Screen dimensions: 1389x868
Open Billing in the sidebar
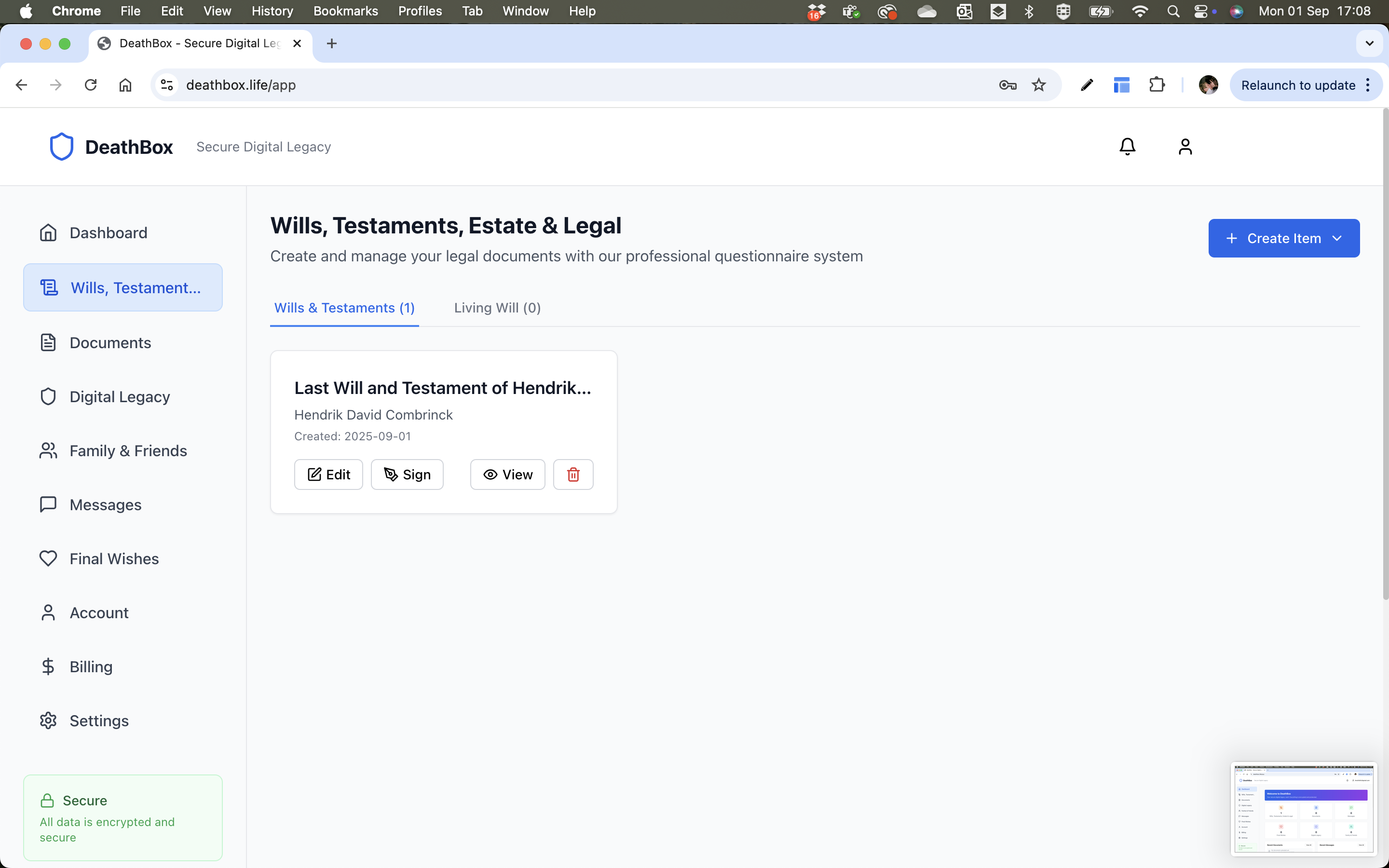coord(123,666)
